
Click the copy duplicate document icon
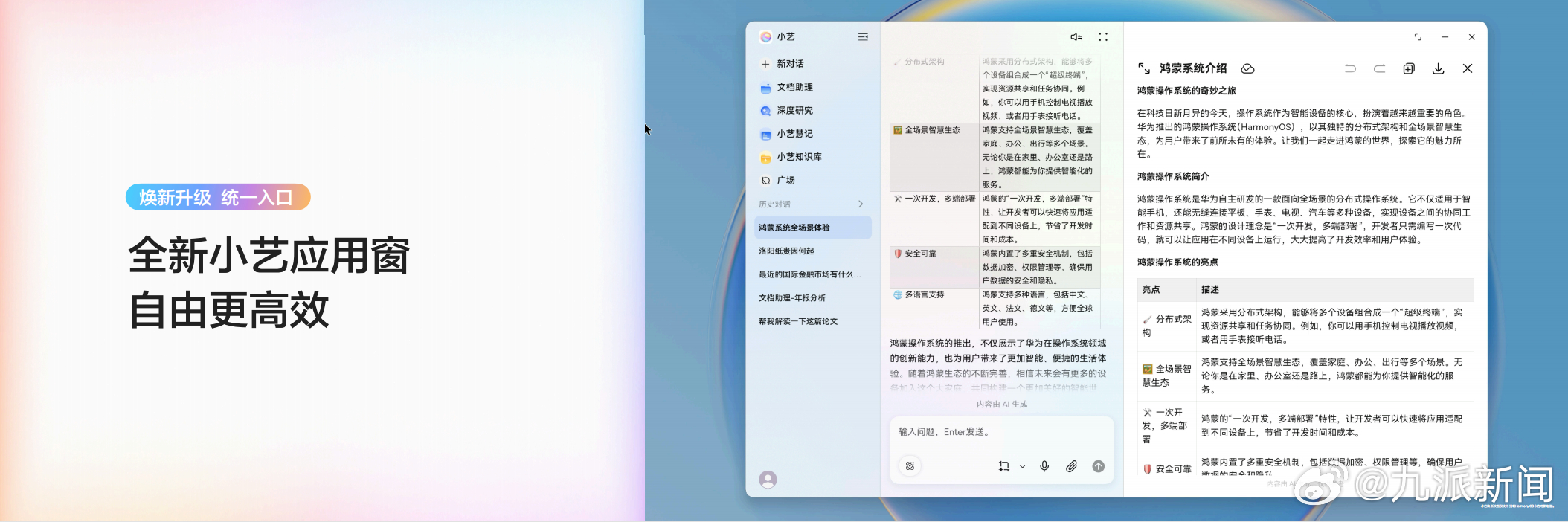(x=1409, y=68)
